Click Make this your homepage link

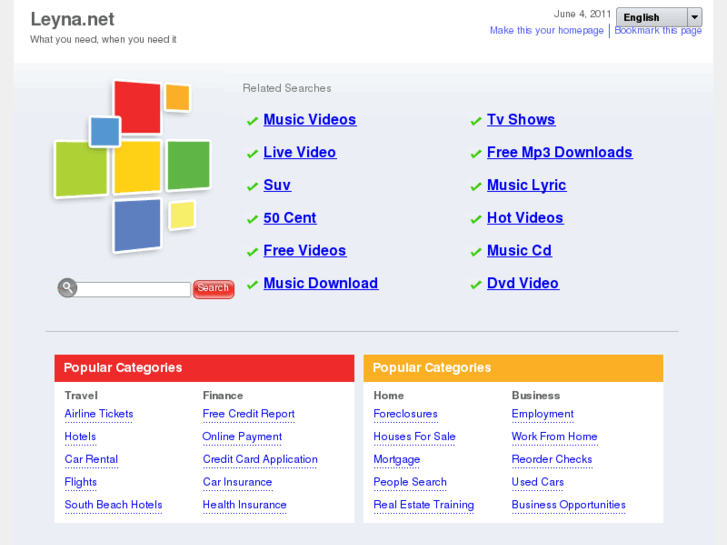click(546, 31)
